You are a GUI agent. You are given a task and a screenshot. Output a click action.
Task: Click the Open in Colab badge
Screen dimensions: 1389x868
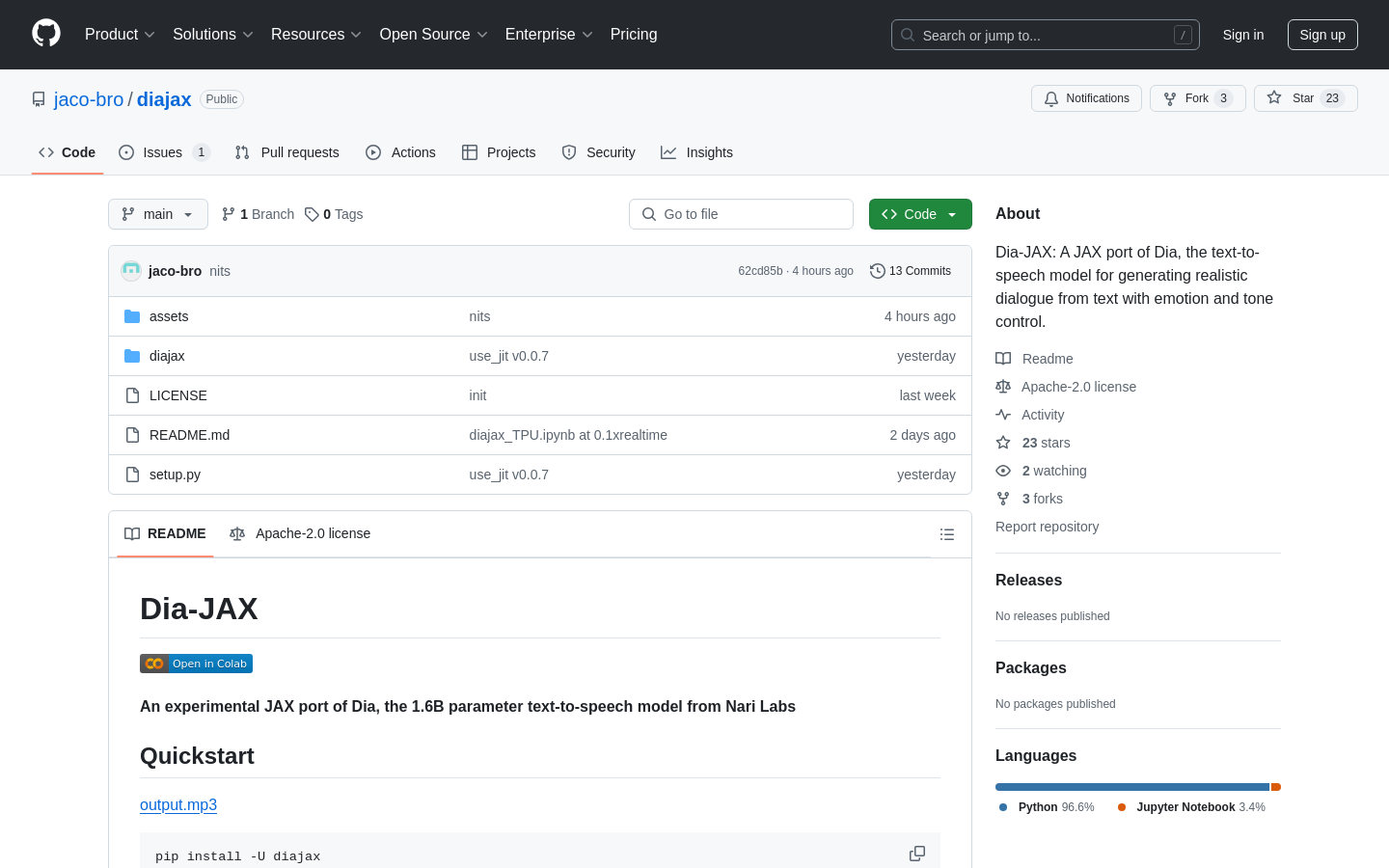(x=196, y=664)
